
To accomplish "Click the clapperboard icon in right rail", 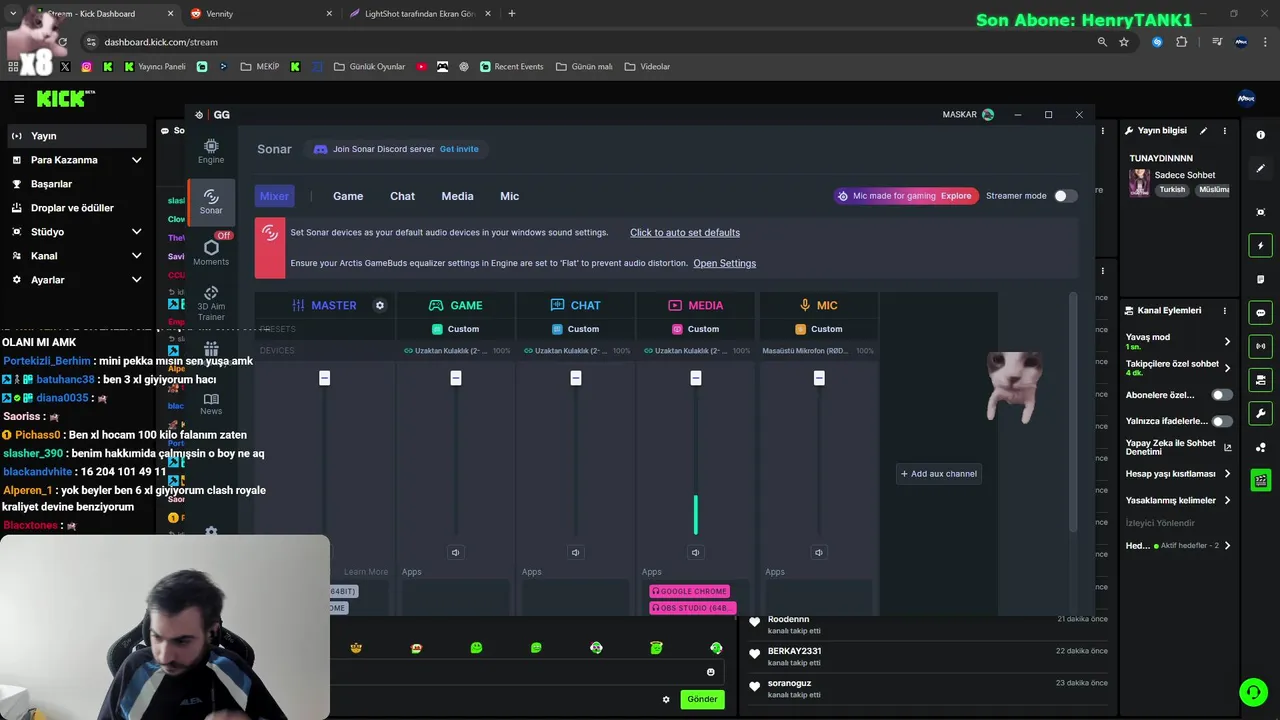I will (x=1261, y=481).
